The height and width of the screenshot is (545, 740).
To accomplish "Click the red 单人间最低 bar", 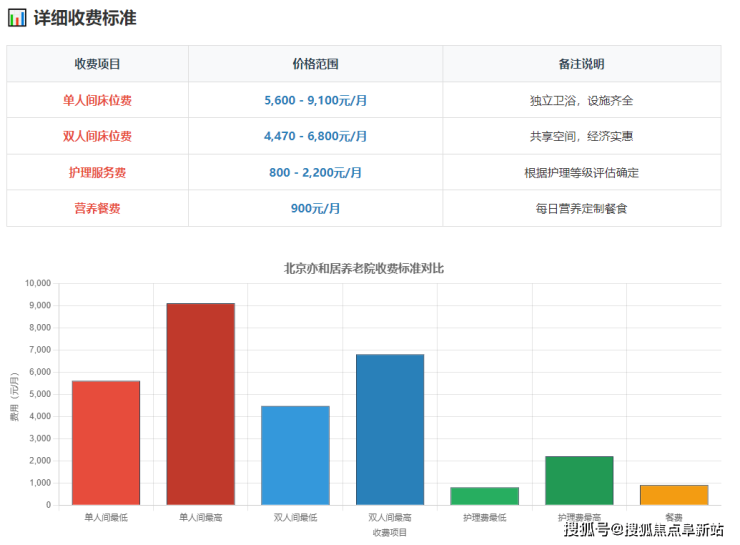I will click(106, 443).
